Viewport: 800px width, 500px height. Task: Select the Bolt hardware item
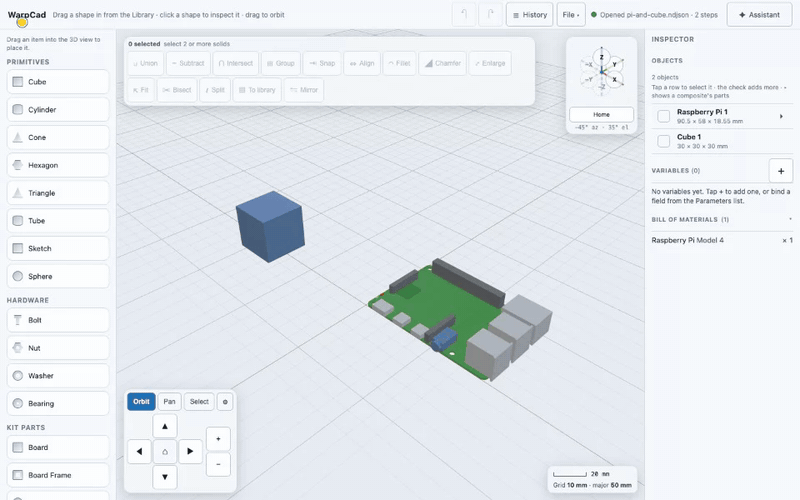pos(58,320)
